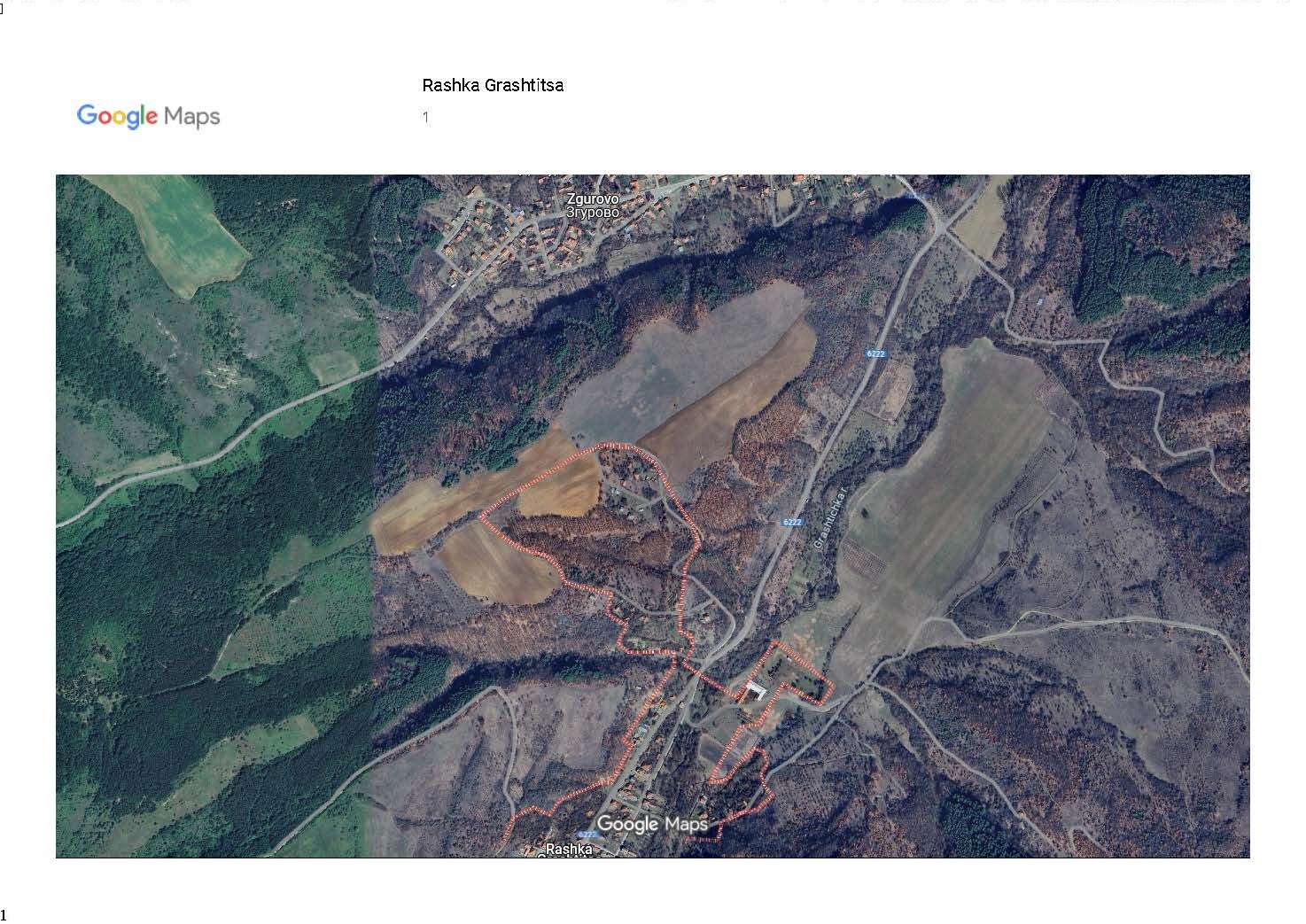1306x924 pixels.
Task: Click the northernmost 6222 road shield
Action: tap(875, 353)
